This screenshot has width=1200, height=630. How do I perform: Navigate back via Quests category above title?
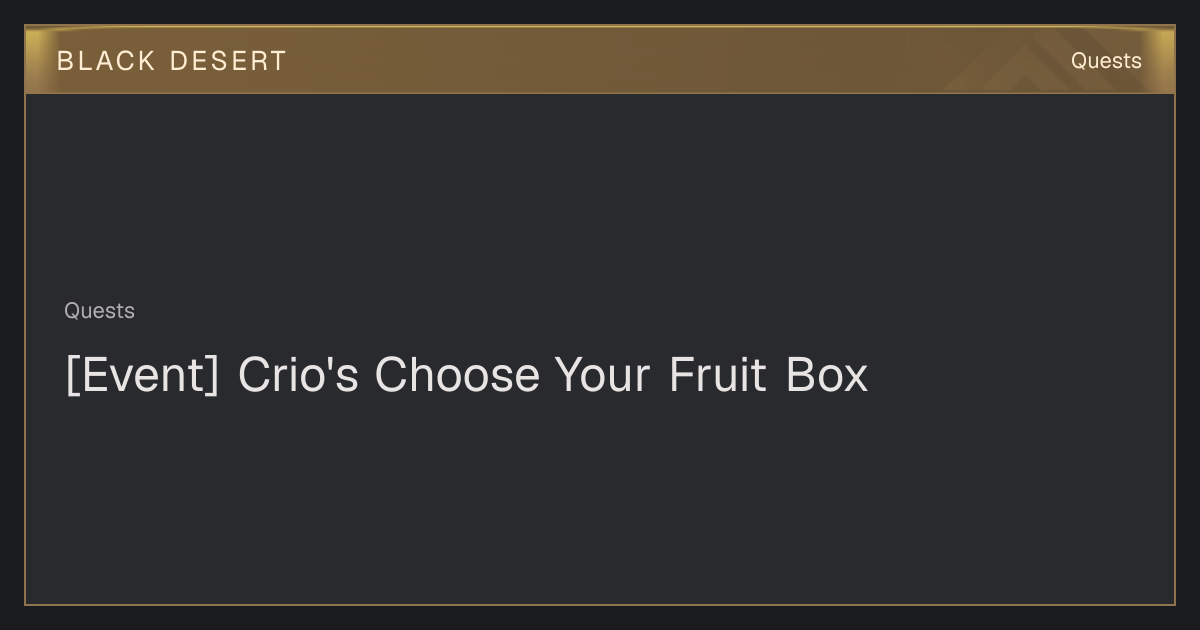tap(99, 311)
